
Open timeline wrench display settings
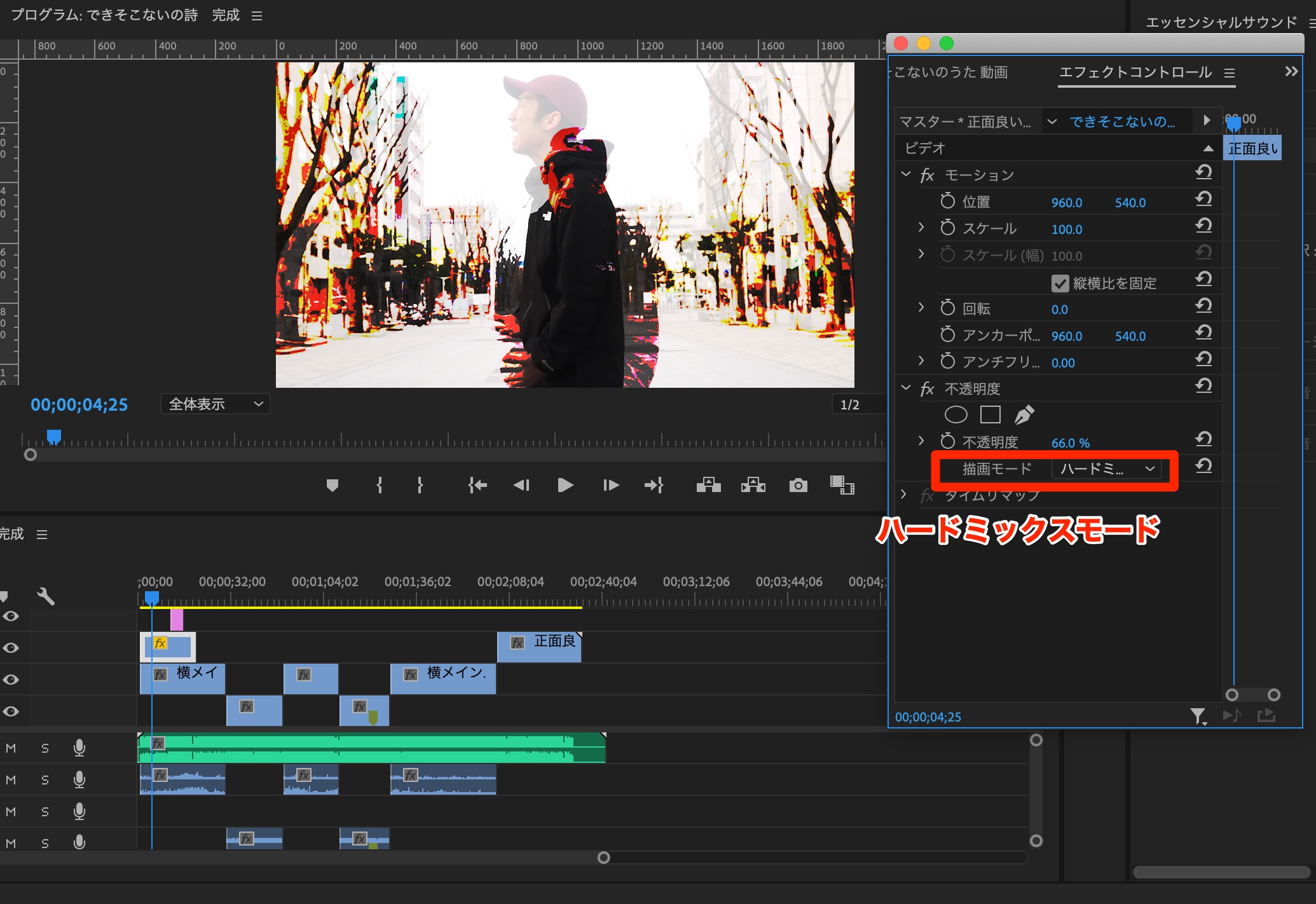pyautogui.click(x=46, y=596)
